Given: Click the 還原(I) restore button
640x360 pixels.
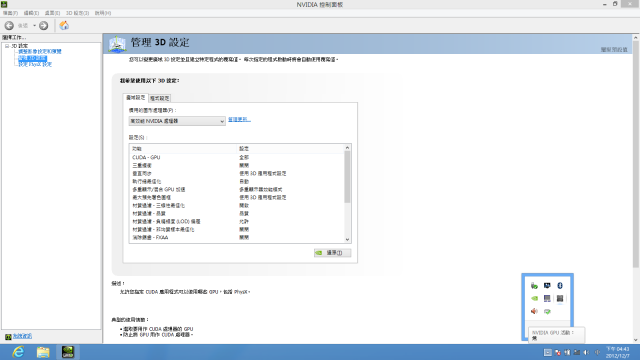Looking at the screenshot, I should coord(332,253).
